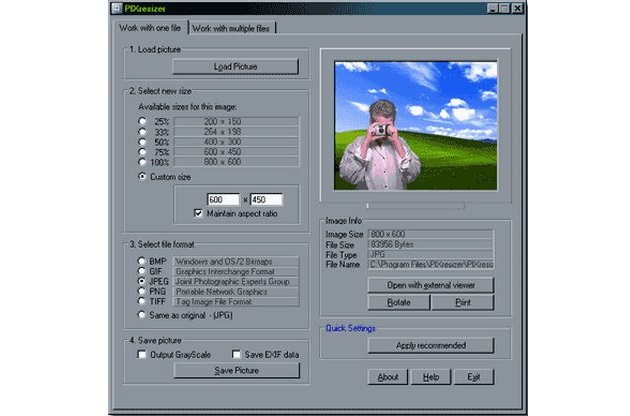Click the custom width field showing 600

click(223, 200)
